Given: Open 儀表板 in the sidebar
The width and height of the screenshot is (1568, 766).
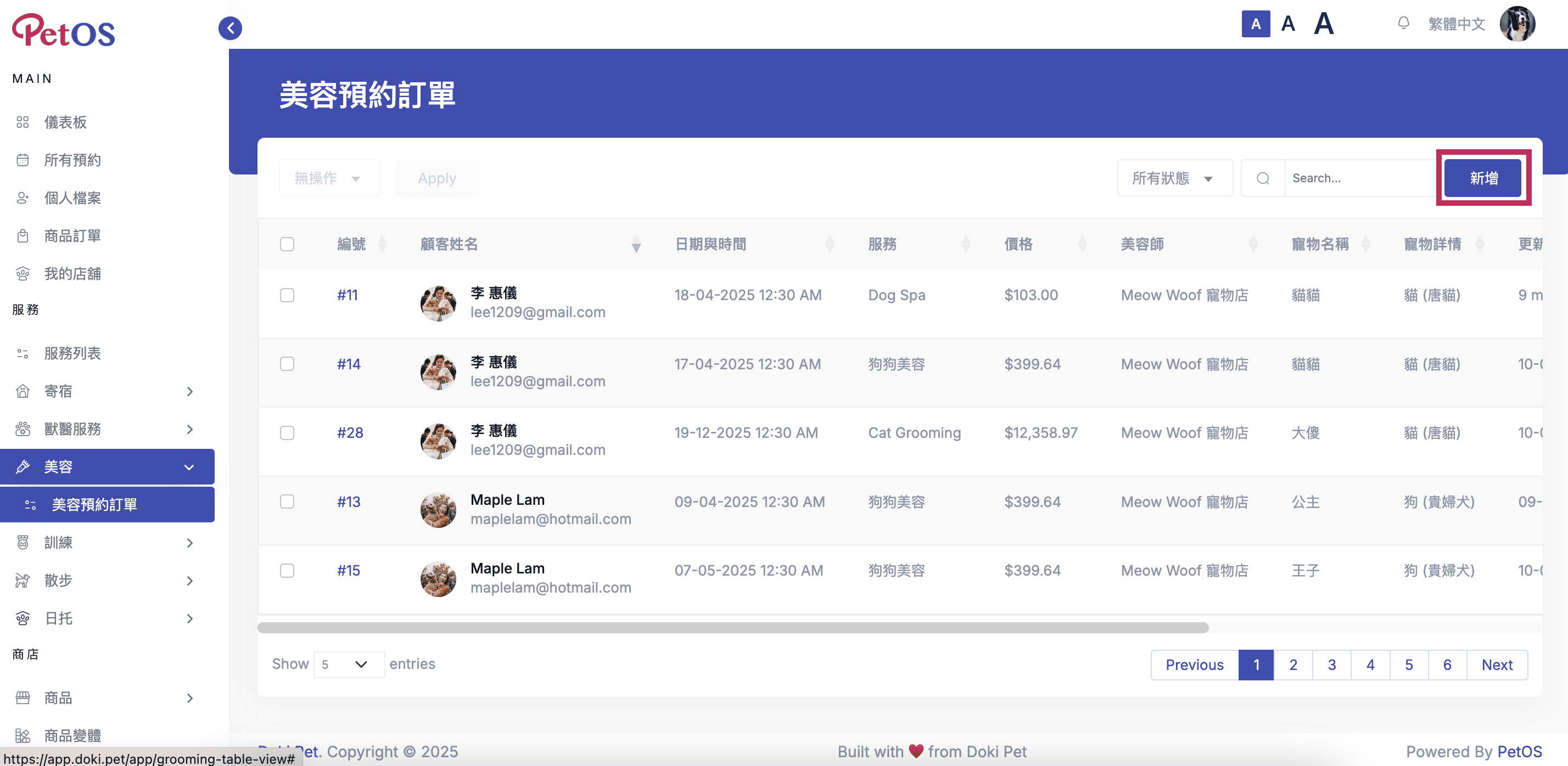Looking at the screenshot, I should coord(65,122).
